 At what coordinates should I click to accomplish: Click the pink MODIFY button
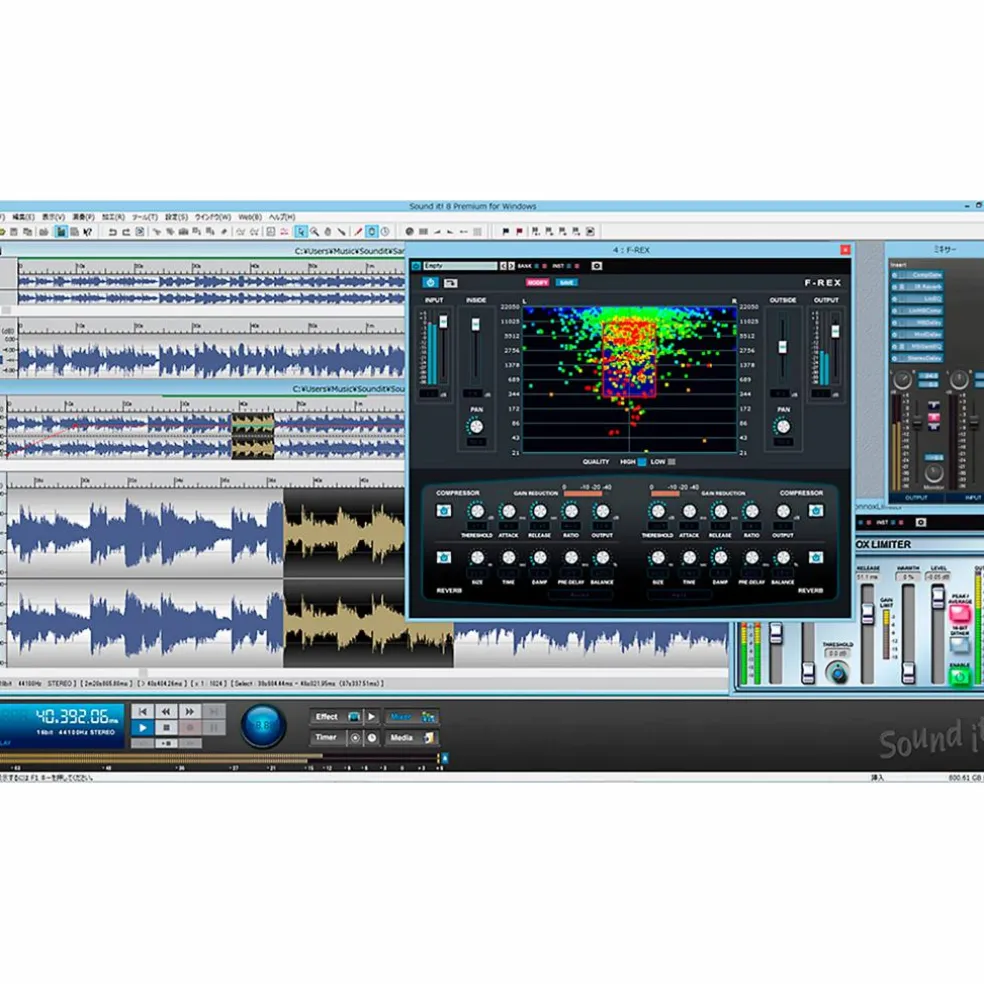click(x=538, y=283)
